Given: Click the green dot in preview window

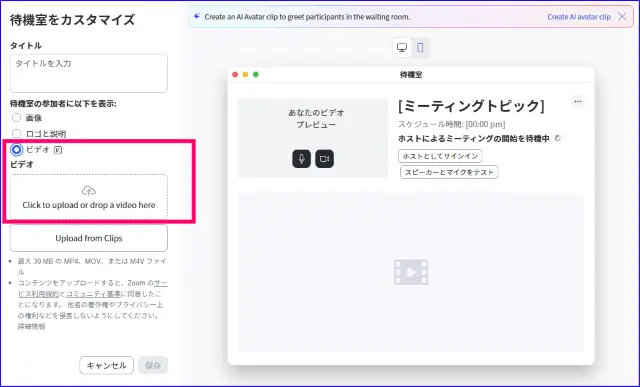Looking at the screenshot, I should pyautogui.click(x=256, y=74).
